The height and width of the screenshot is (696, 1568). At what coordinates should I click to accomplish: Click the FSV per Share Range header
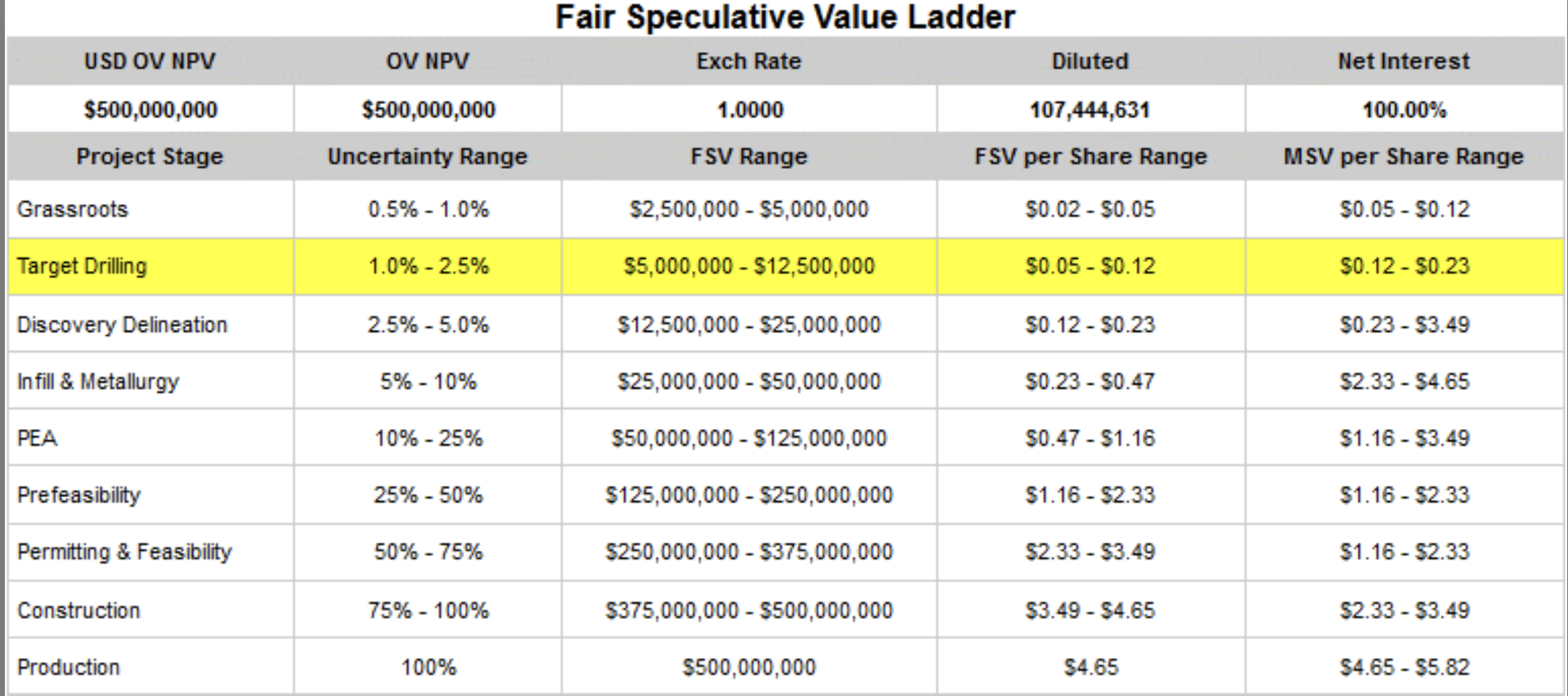click(x=1090, y=157)
